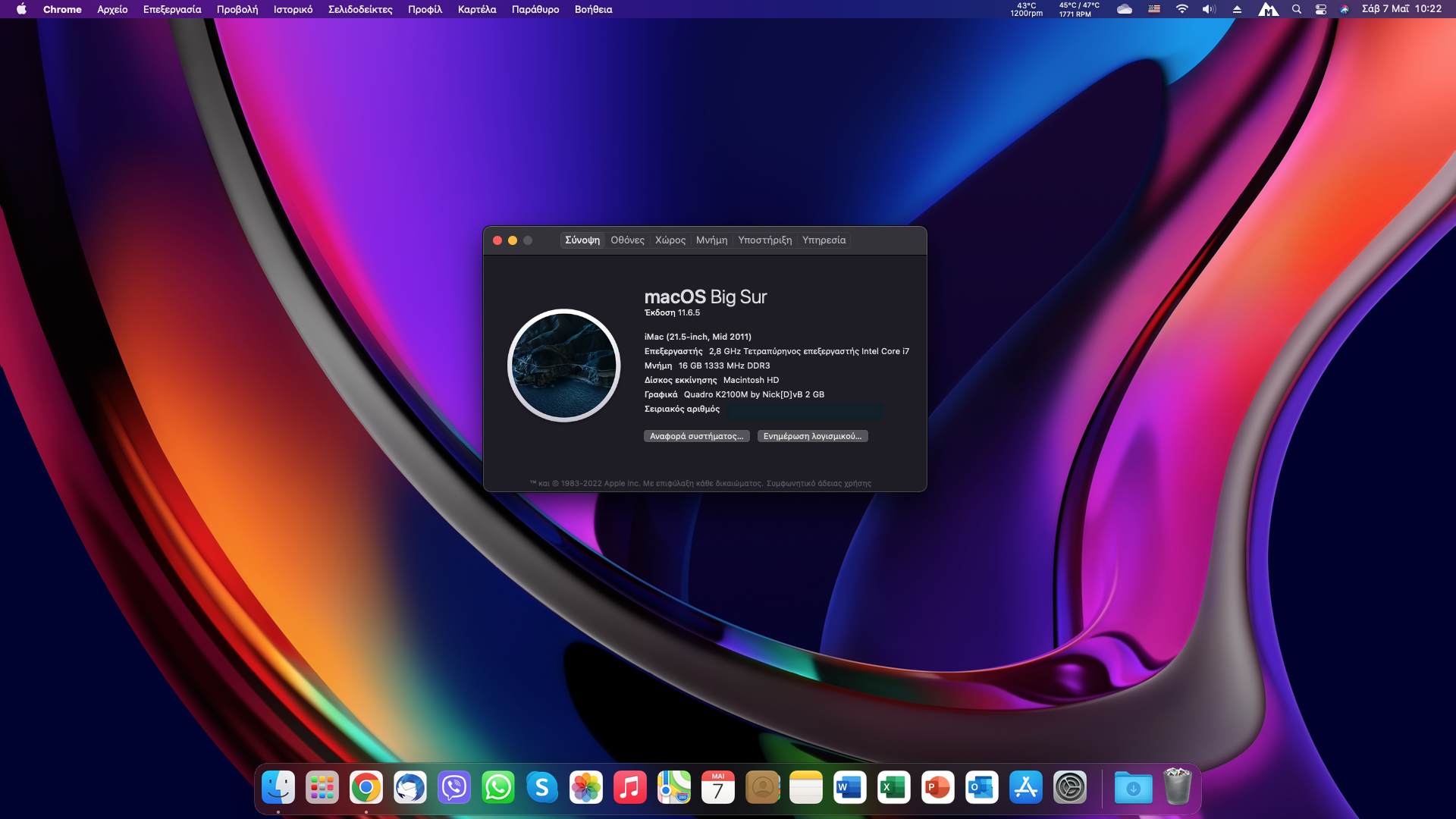This screenshot has width=1456, height=819.
Task: Open the US flag input source menu
Action: pyautogui.click(x=1154, y=9)
